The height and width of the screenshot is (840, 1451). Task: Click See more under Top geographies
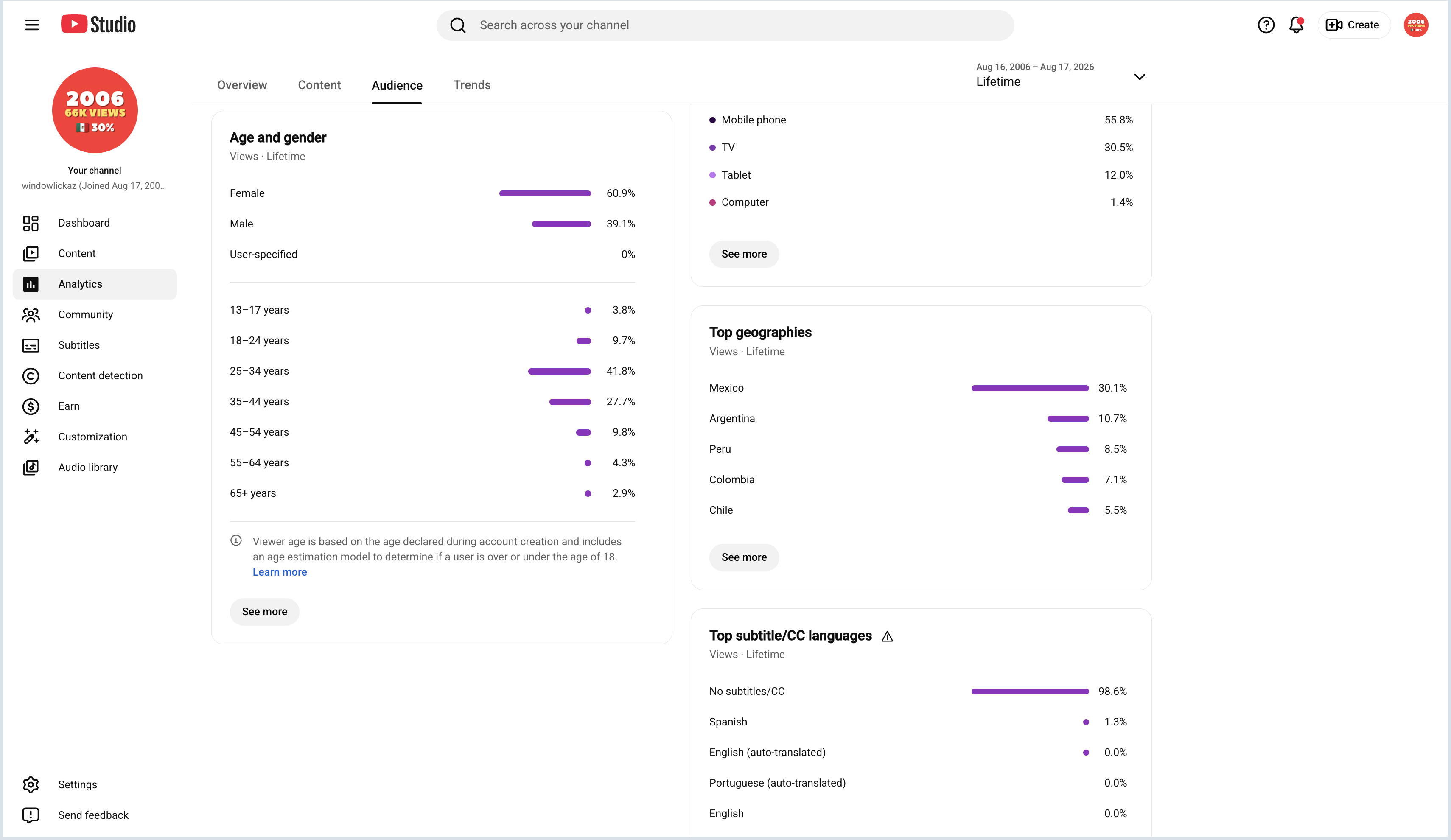[x=744, y=557]
